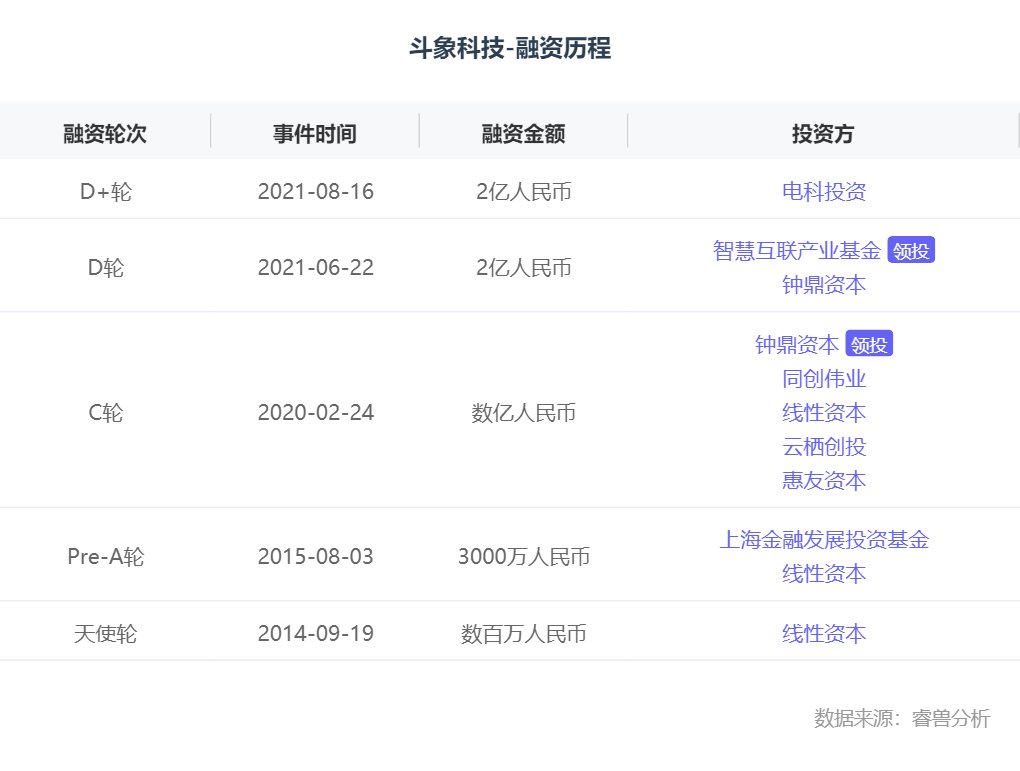Click the date 2020-02-24
This screenshot has height=771, width=1020.
point(315,413)
